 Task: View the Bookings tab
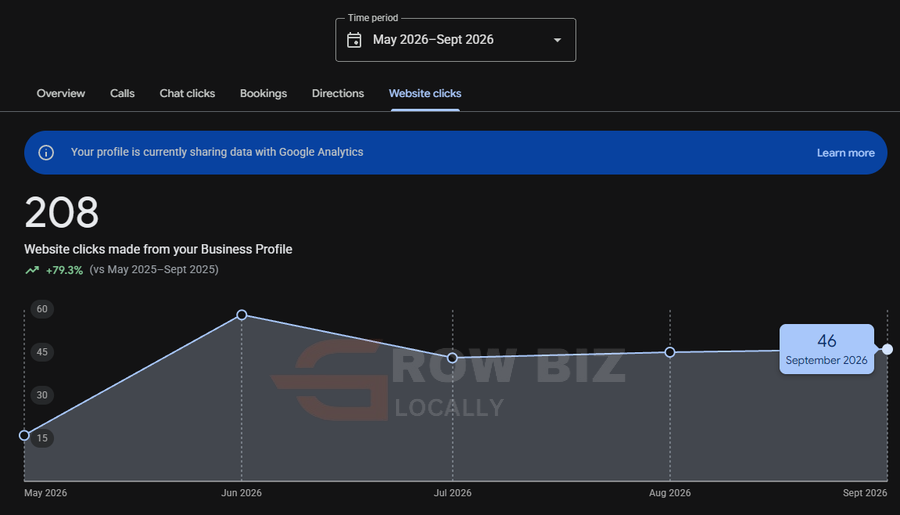263,94
